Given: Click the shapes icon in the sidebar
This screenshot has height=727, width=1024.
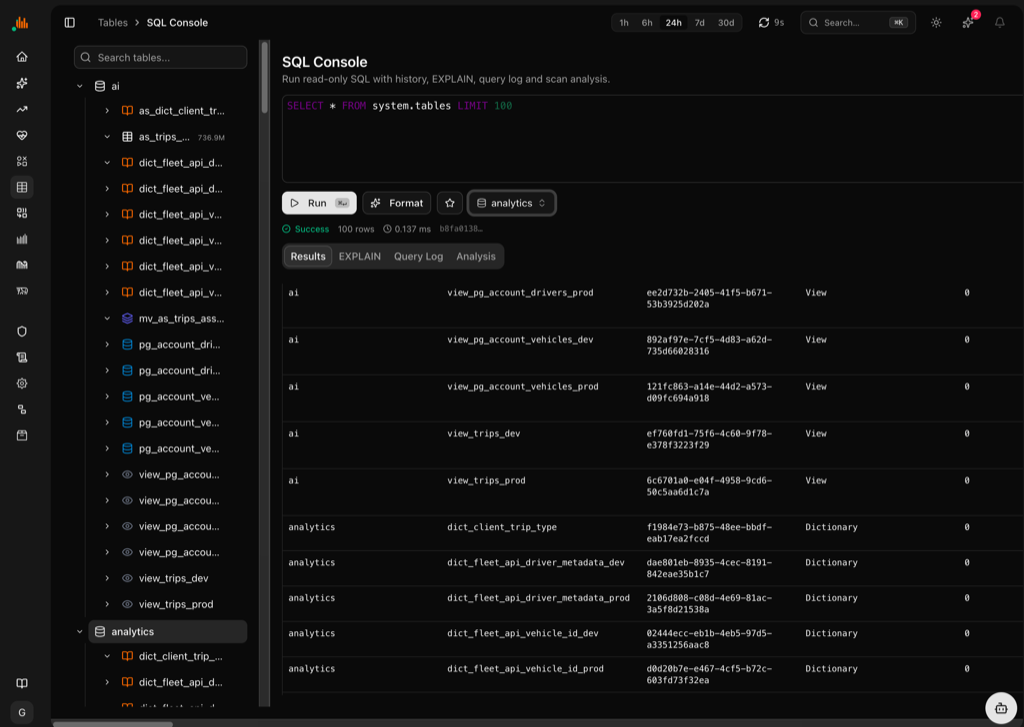Looking at the screenshot, I should tap(22, 161).
